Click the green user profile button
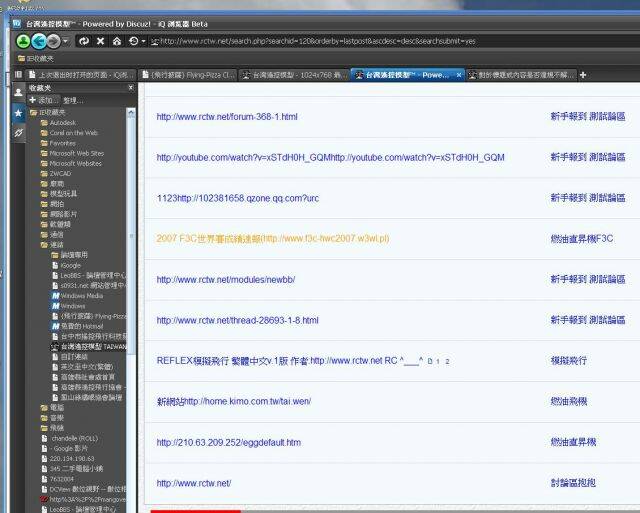Screen dimensions: 640x513 [x=23, y=41]
